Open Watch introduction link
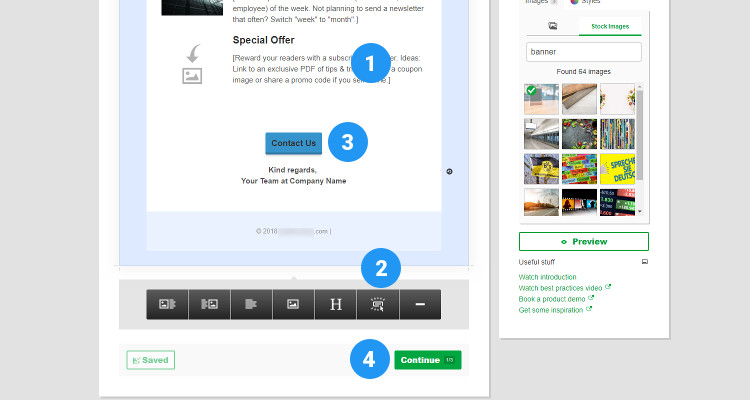The image size is (750, 400). [547, 277]
